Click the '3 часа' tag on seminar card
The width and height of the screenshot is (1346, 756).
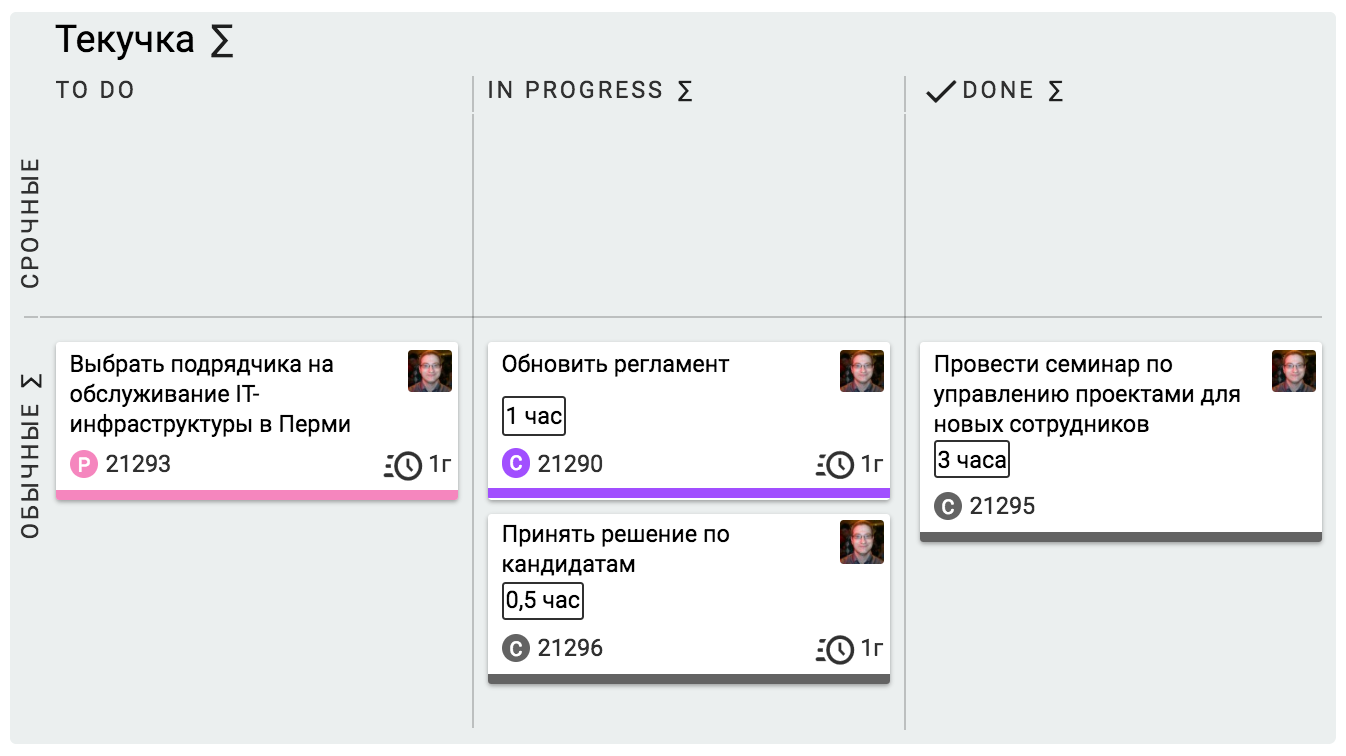(x=972, y=460)
